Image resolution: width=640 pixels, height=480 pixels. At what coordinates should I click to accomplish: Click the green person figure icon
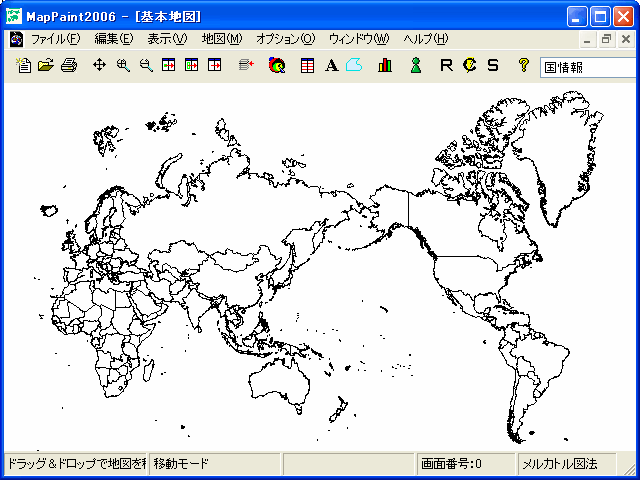coord(415,66)
